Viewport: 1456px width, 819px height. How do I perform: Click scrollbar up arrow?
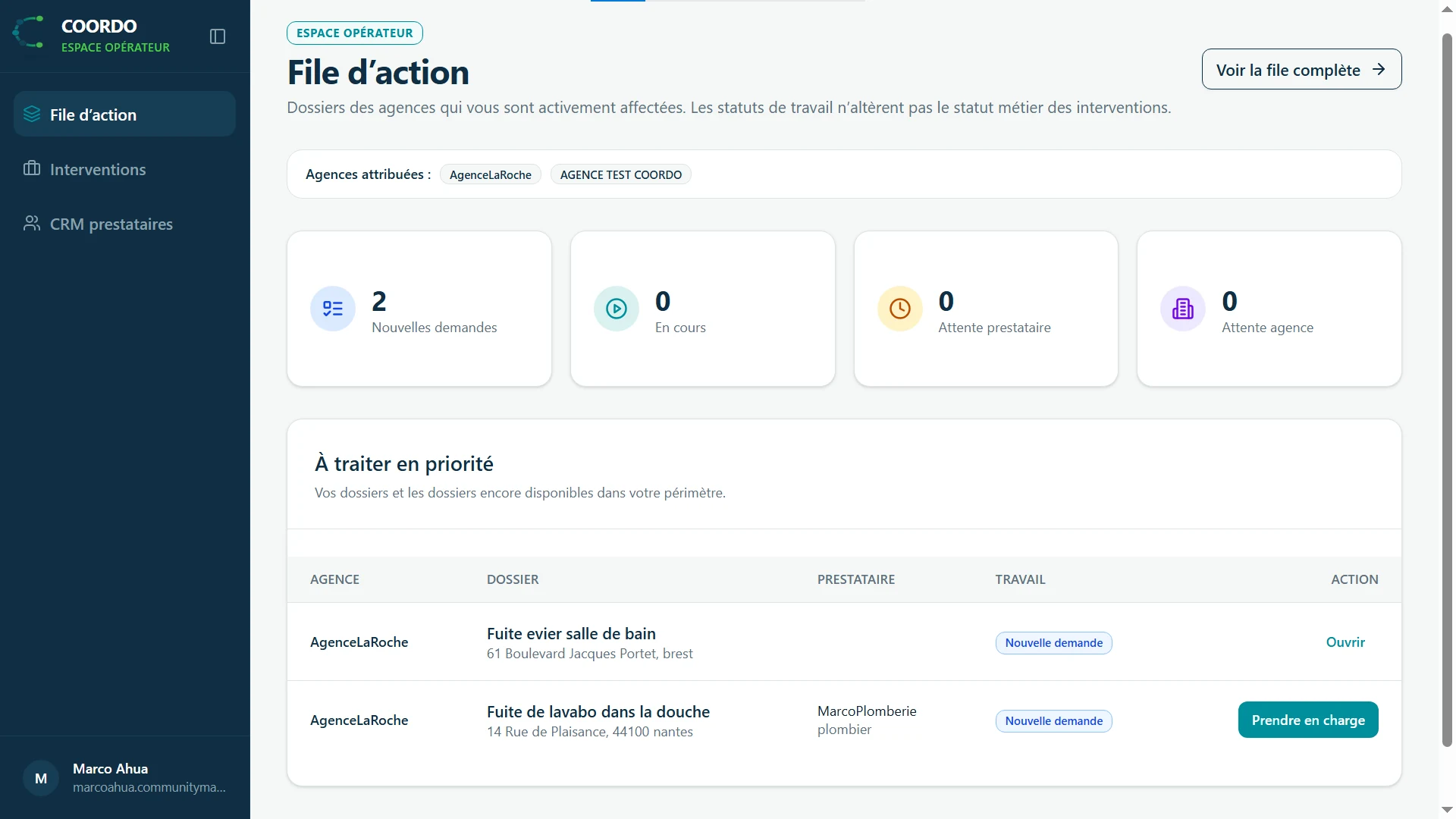[1447, 8]
